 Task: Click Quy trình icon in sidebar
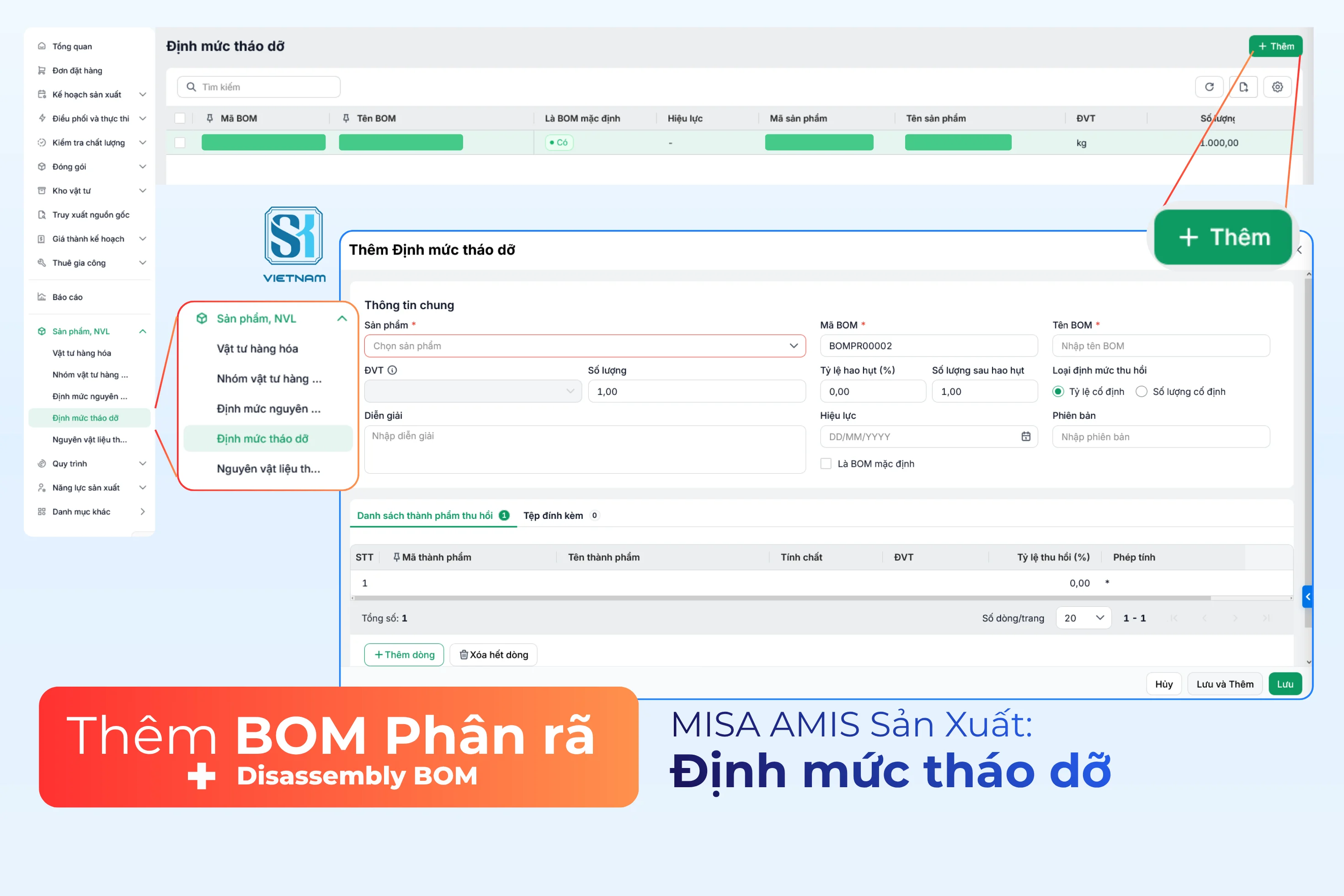pyautogui.click(x=42, y=464)
